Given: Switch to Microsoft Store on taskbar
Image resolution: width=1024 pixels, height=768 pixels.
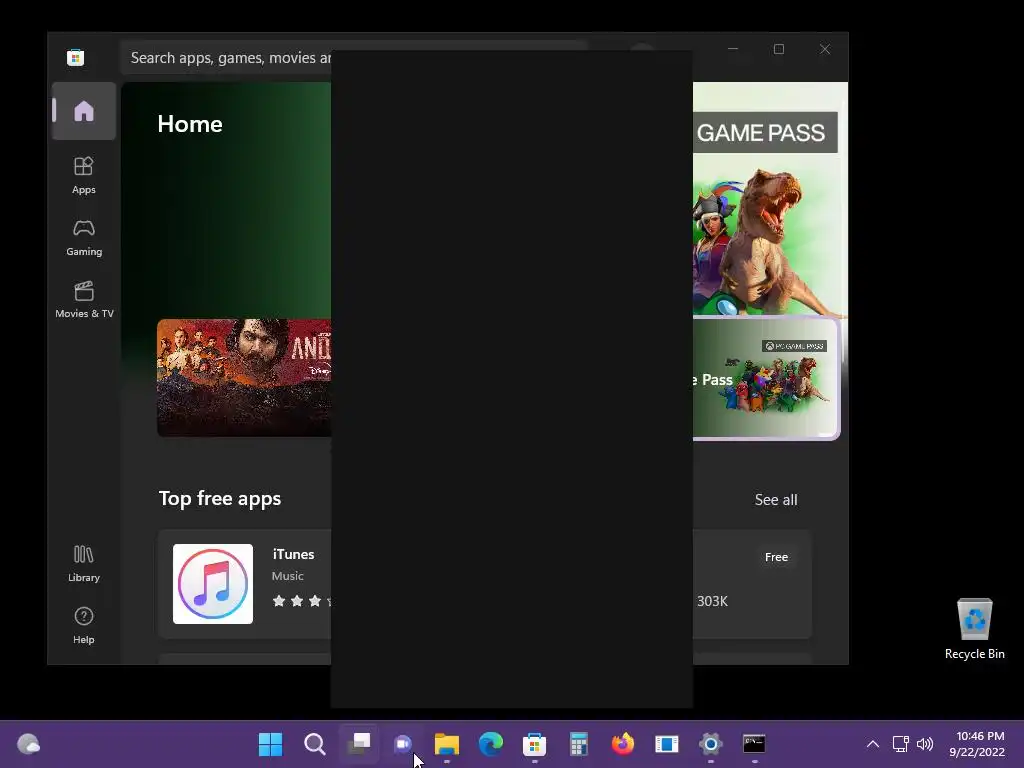Looking at the screenshot, I should click(x=534, y=744).
